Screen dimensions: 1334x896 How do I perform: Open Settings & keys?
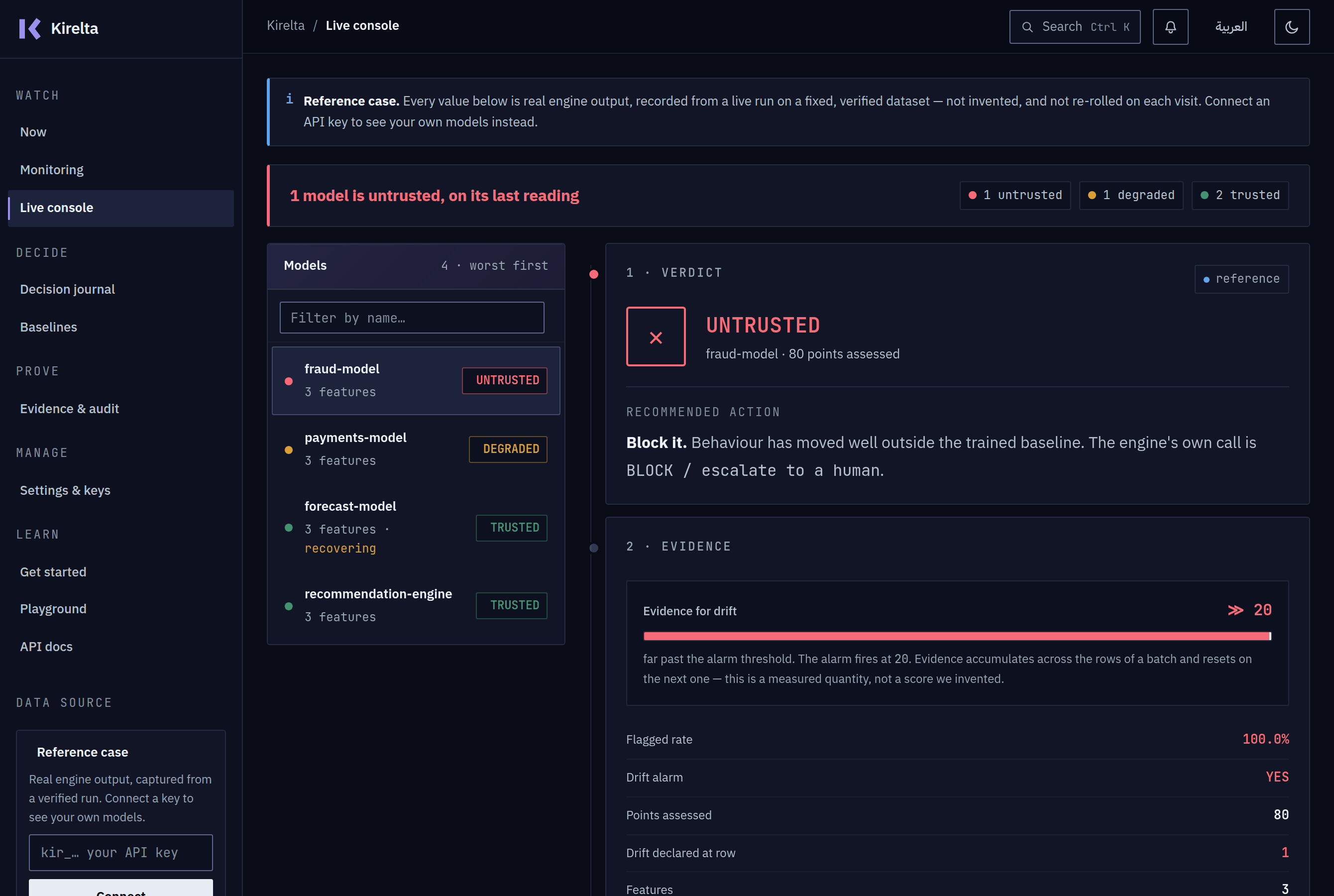[x=120, y=491]
